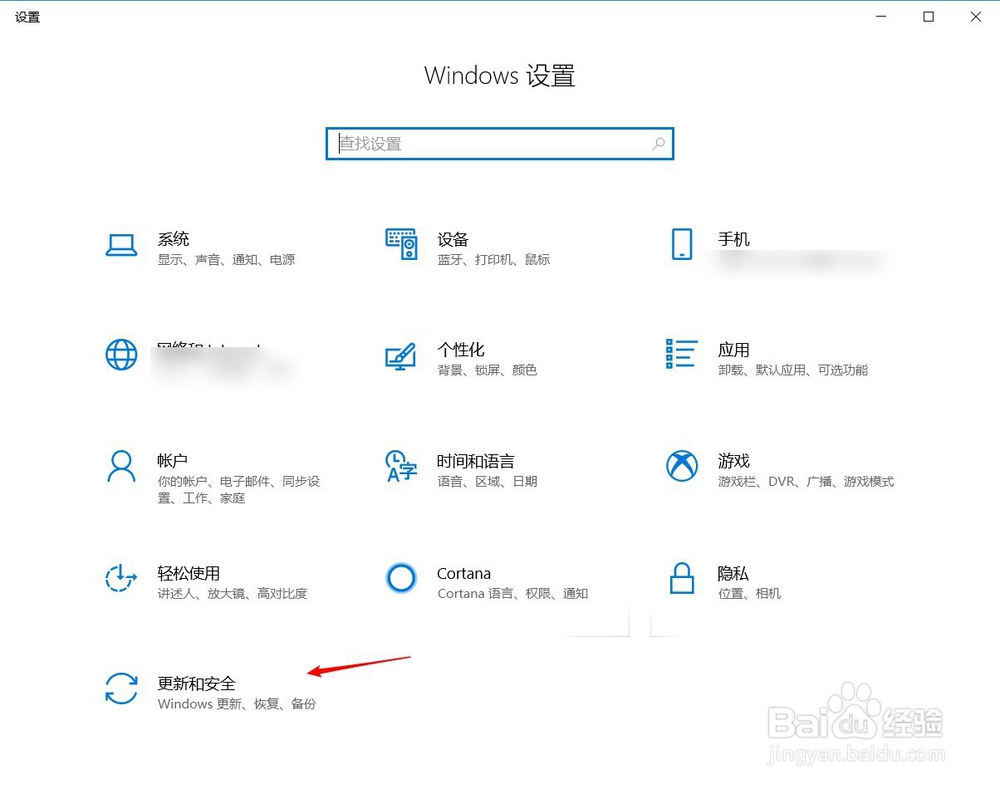Viewport: 1000px width, 789px height.
Task: Open the 轻松使用 dashed clock icon
Action: tap(121, 578)
